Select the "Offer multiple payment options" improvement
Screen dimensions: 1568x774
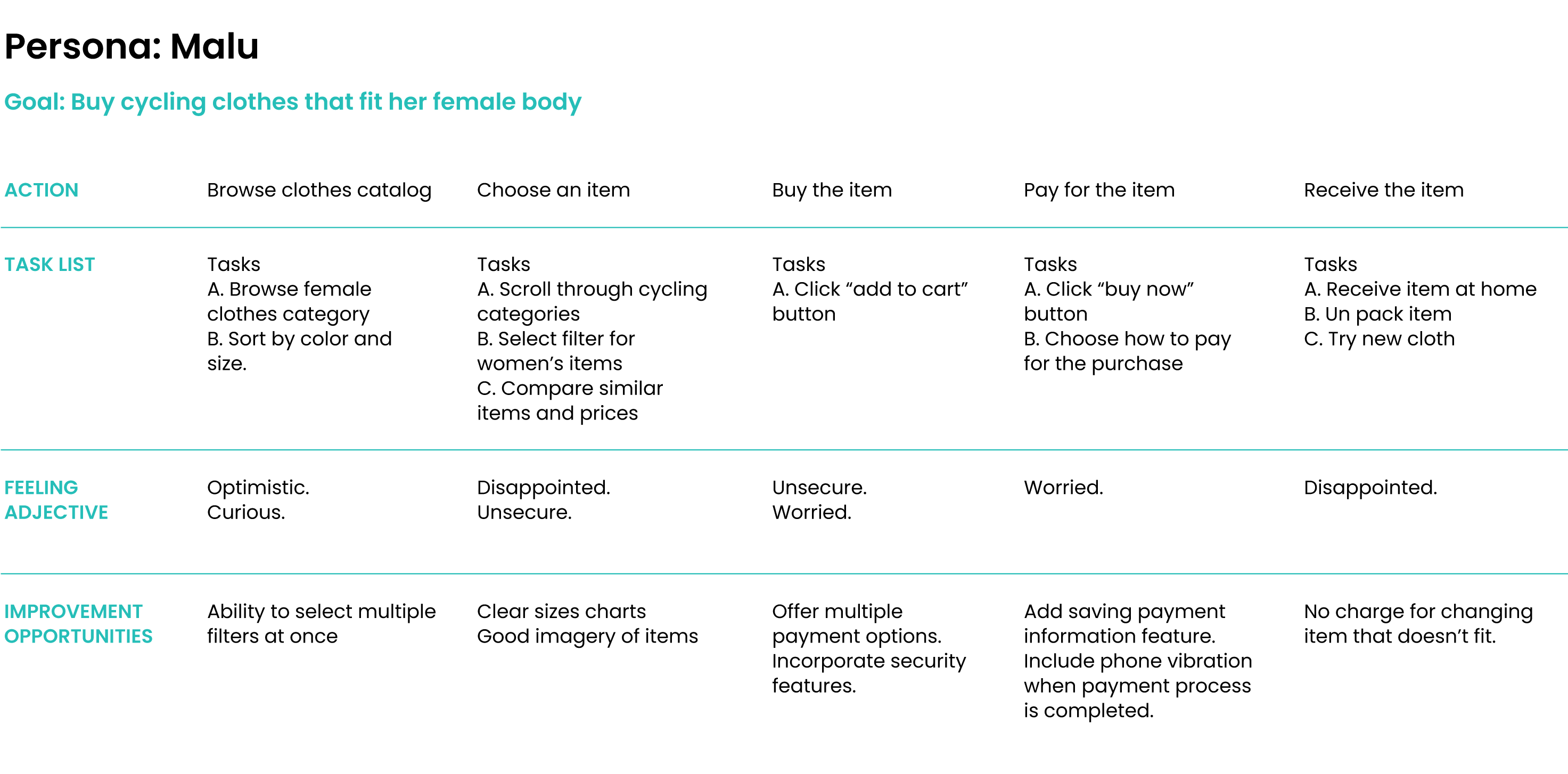857,623
